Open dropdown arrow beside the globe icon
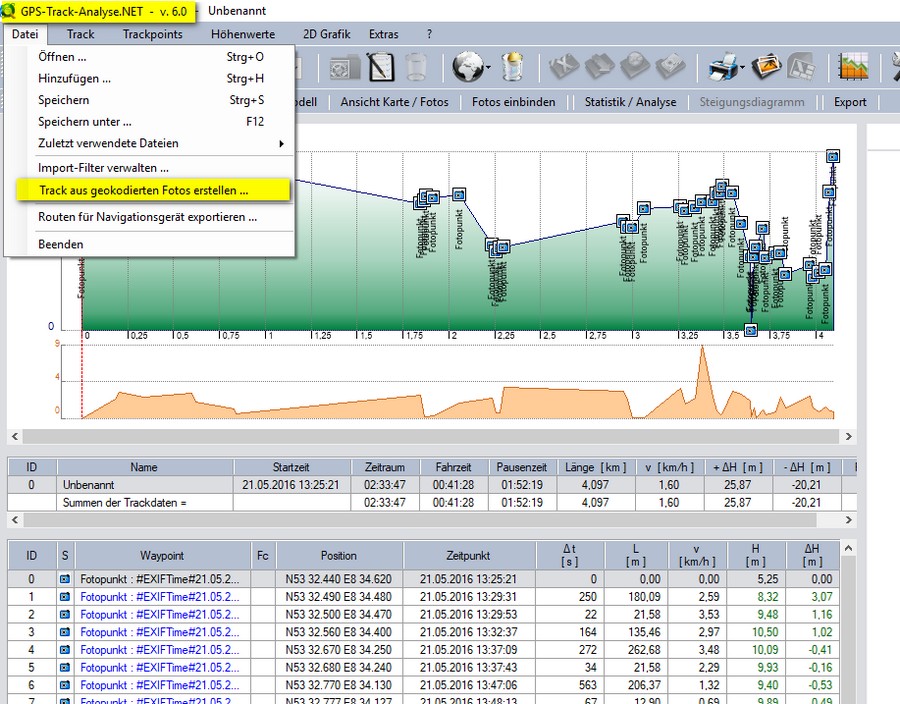 487,68
